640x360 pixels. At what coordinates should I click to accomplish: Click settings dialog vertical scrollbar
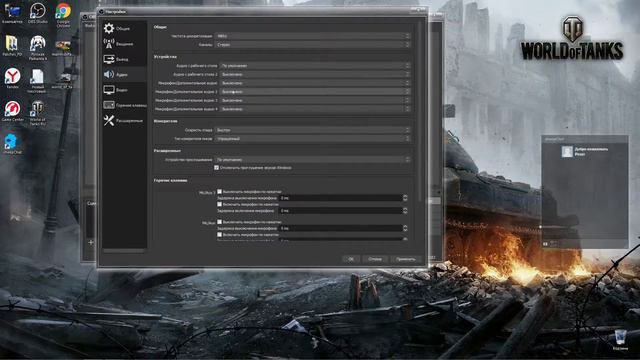[419, 110]
